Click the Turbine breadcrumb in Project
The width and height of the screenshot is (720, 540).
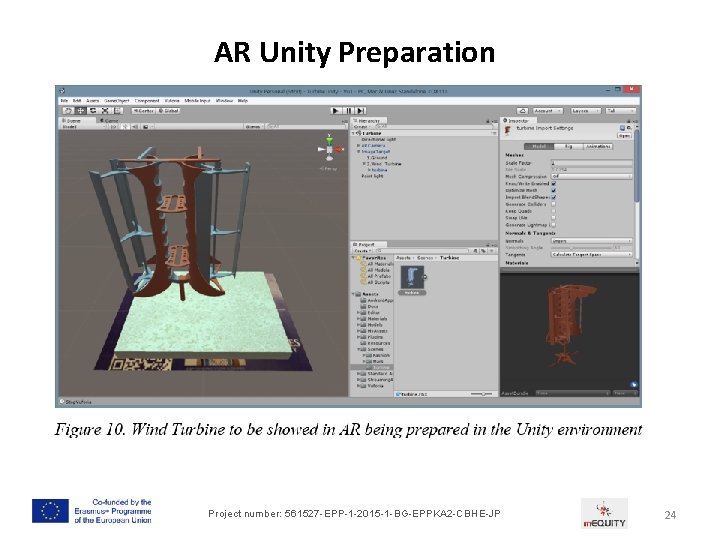(450, 258)
